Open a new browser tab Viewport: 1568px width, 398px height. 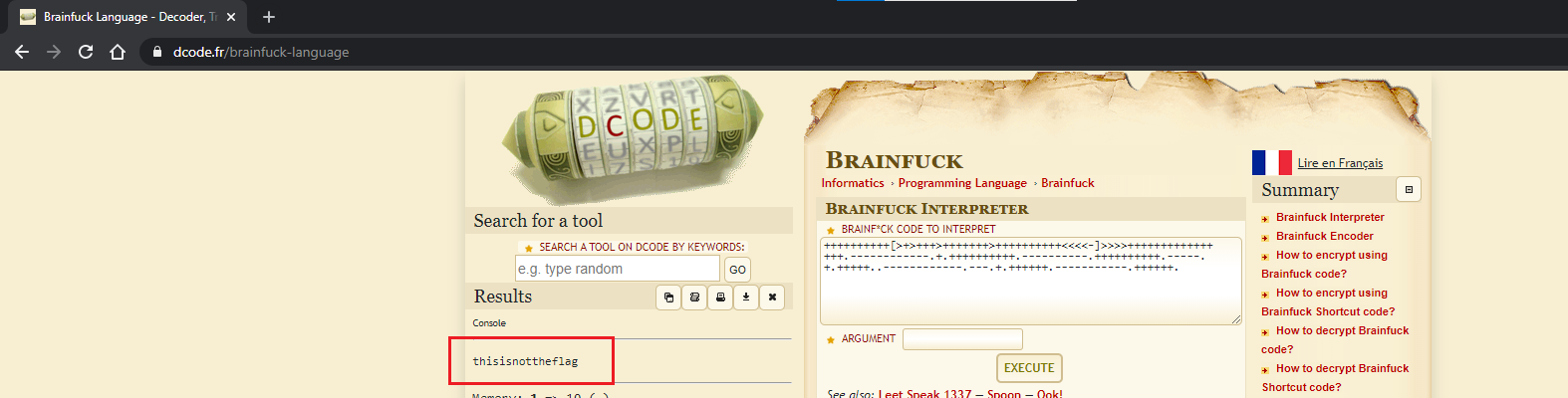269,17
